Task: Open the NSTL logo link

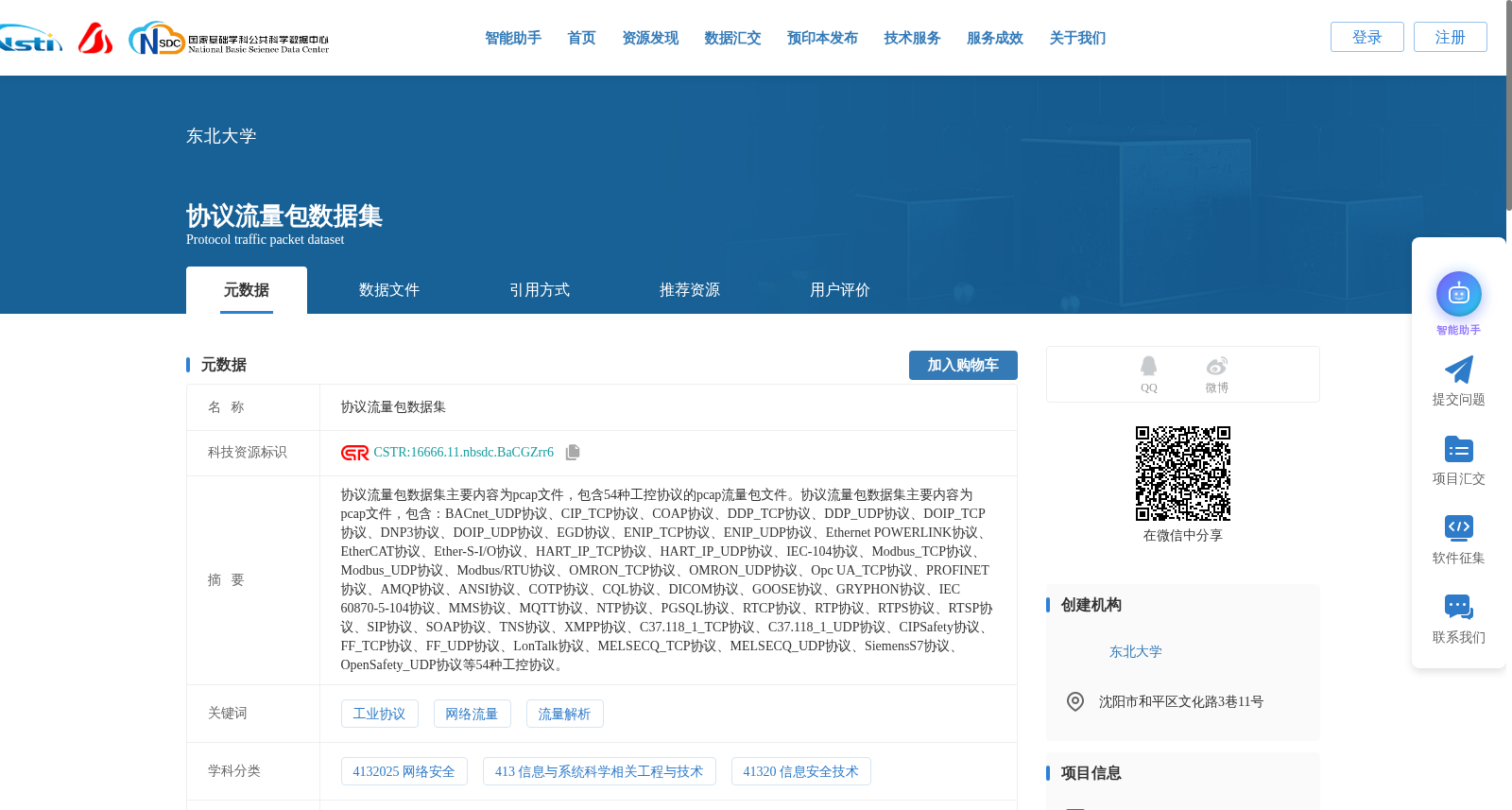Action: pyautogui.click(x=30, y=39)
